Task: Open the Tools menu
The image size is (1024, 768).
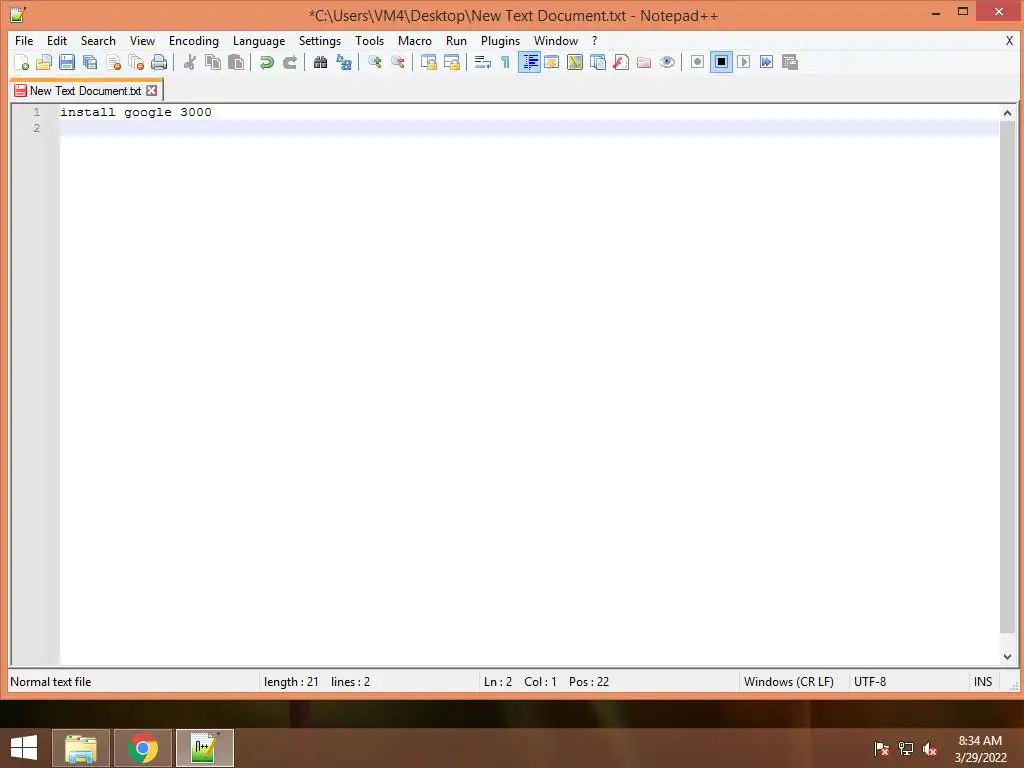Action: tap(369, 40)
